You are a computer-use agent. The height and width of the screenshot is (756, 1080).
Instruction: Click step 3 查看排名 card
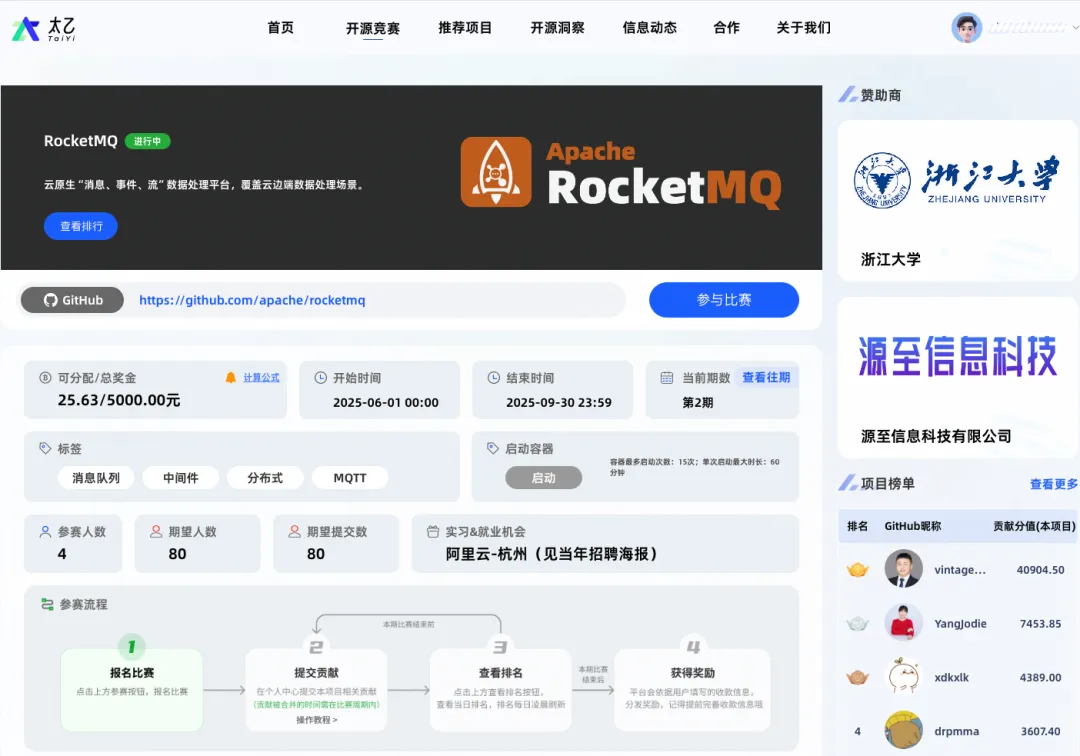pos(501,689)
